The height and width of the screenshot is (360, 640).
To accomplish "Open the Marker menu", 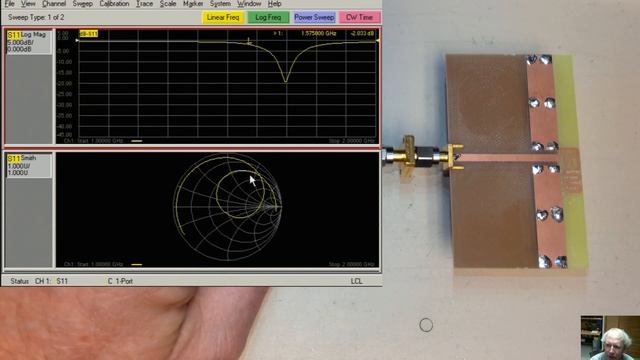I will pos(193,4).
